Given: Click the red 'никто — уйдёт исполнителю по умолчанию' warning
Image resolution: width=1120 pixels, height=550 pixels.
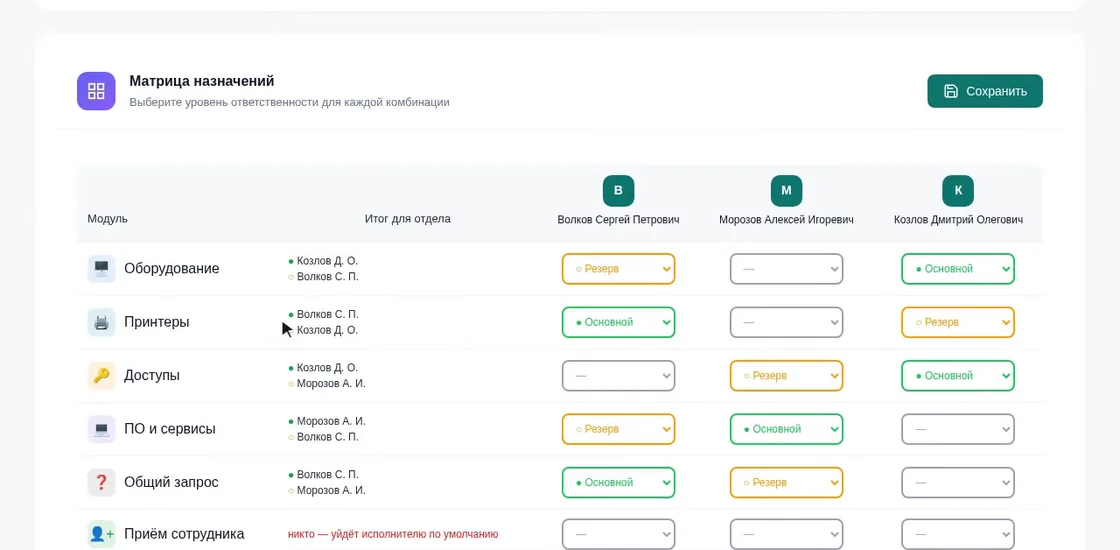Looking at the screenshot, I should [x=393, y=534].
